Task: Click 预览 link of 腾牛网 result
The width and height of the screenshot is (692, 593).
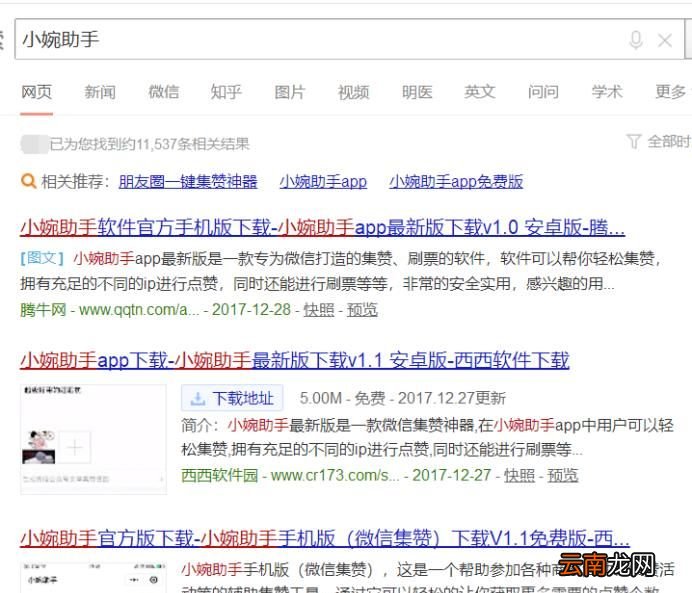Action: point(362,310)
